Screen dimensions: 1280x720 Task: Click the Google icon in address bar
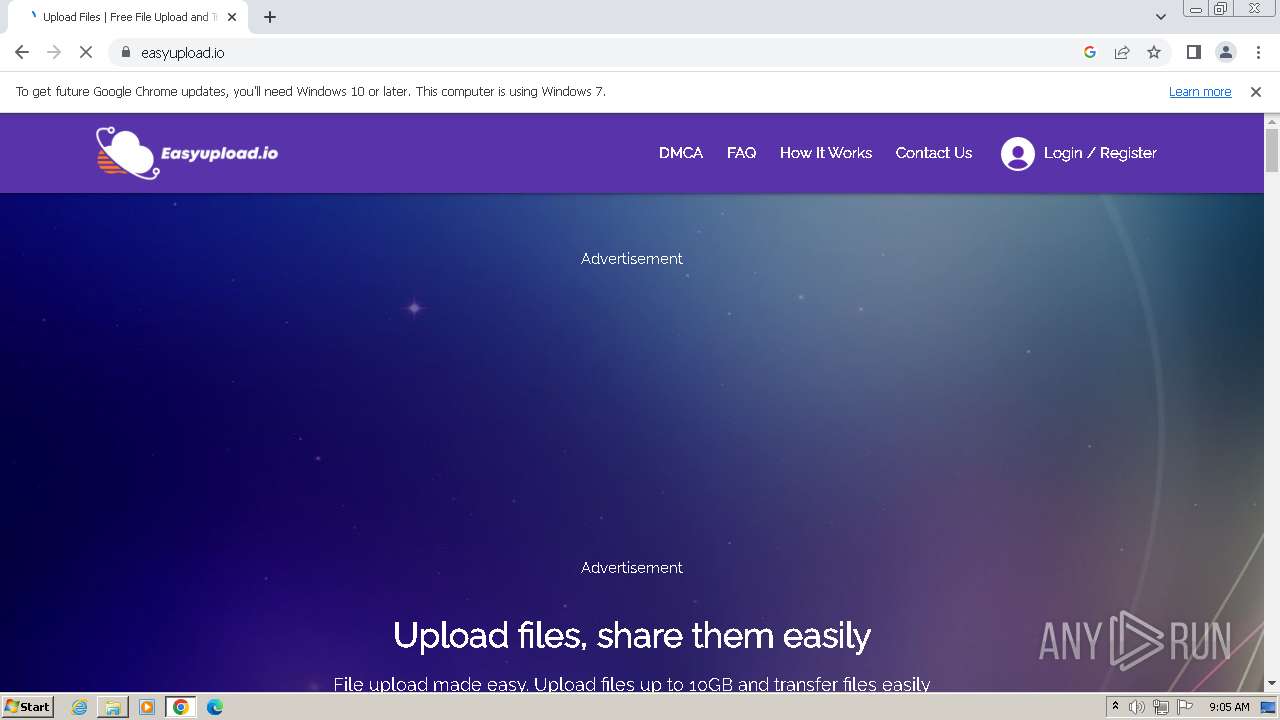click(1090, 52)
